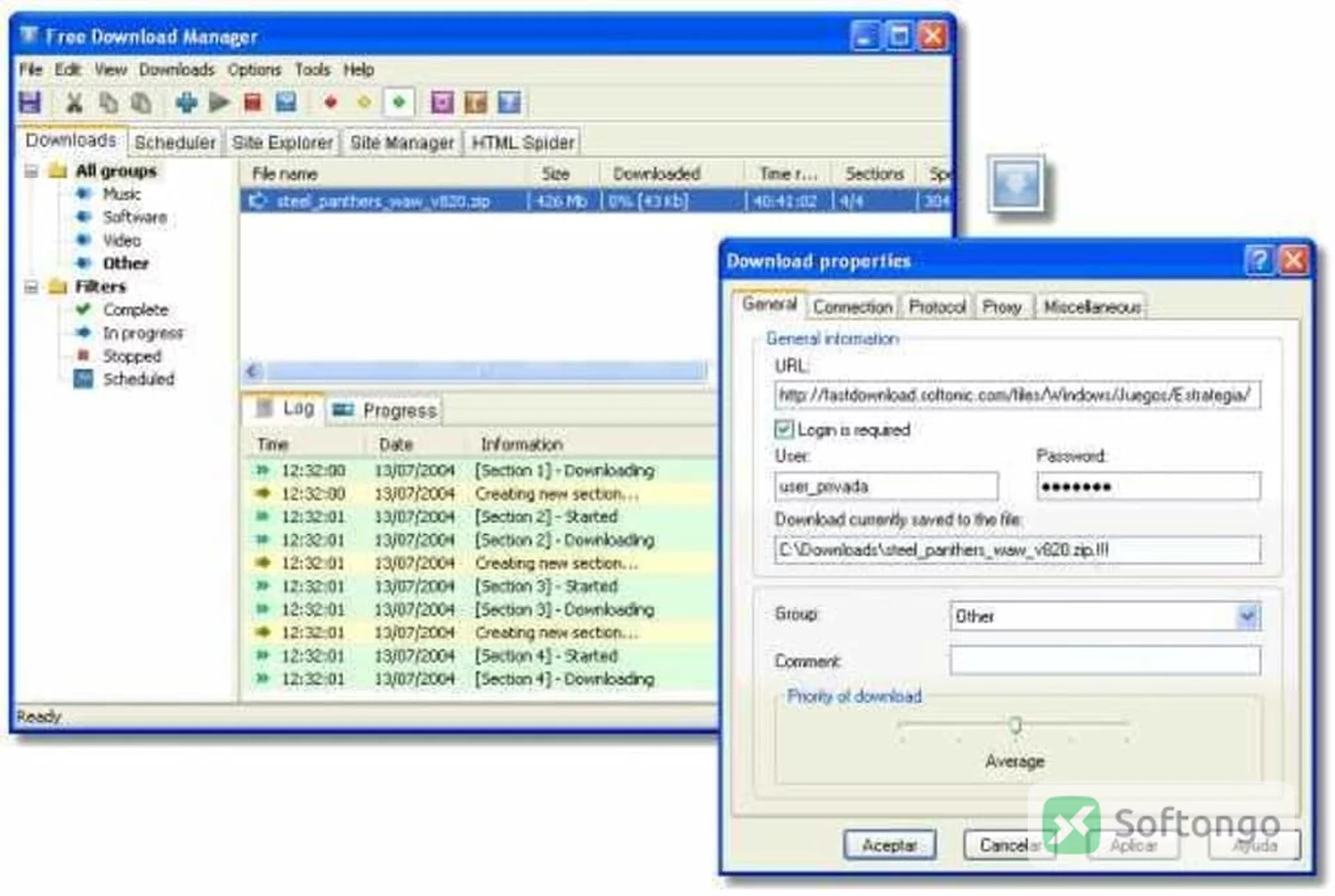This screenshot has height=896, width=1335.
Task: Click the horizontal scrollbar under downloads list
Action: 487,372
